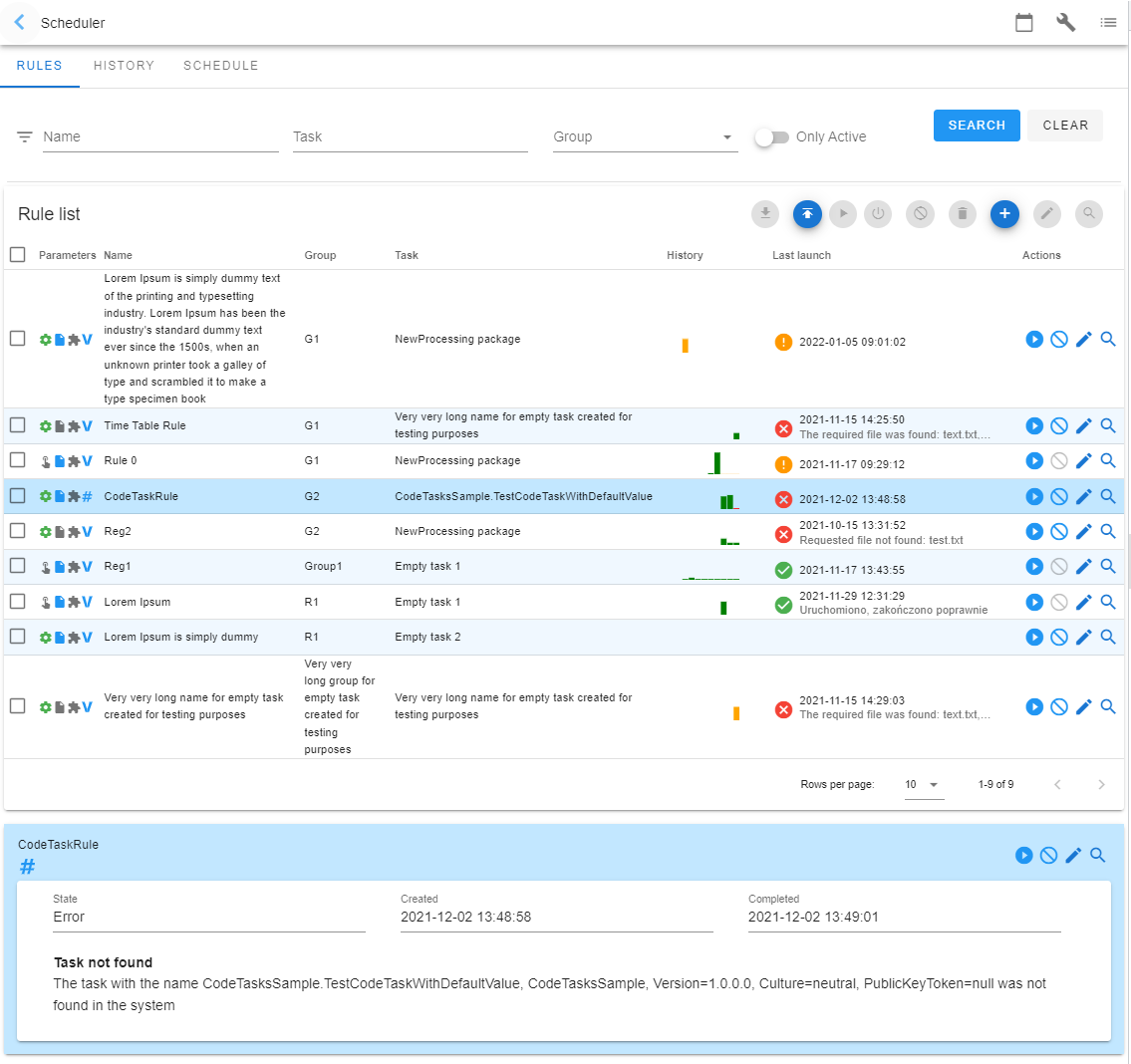The image size is (1131, 1064).
Task: Run the Lorem Ipsum R1 rule play icon
Action: pos(1034,602)
